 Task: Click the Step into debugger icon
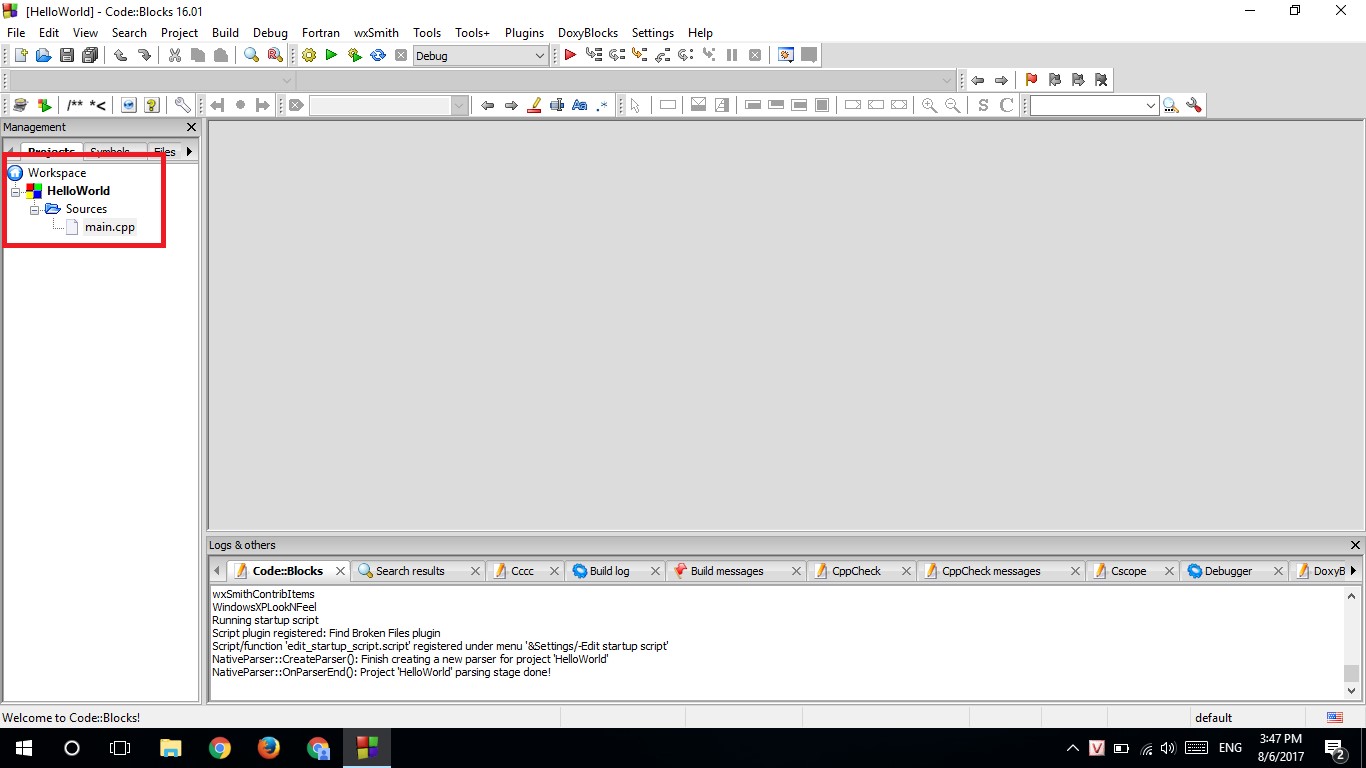[x=640, y=56]
